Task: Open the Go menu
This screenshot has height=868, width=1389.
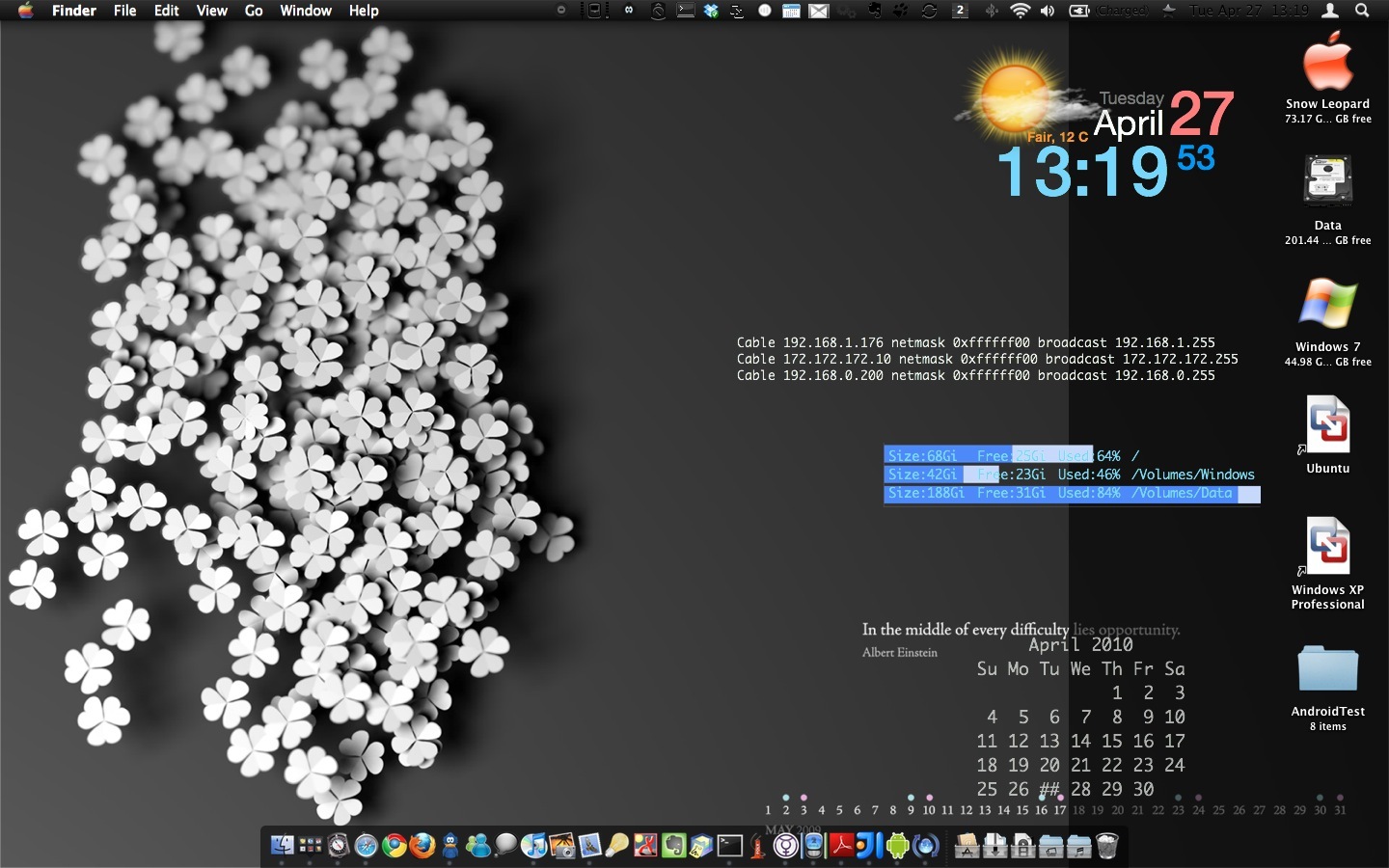Action: (254, 11)
